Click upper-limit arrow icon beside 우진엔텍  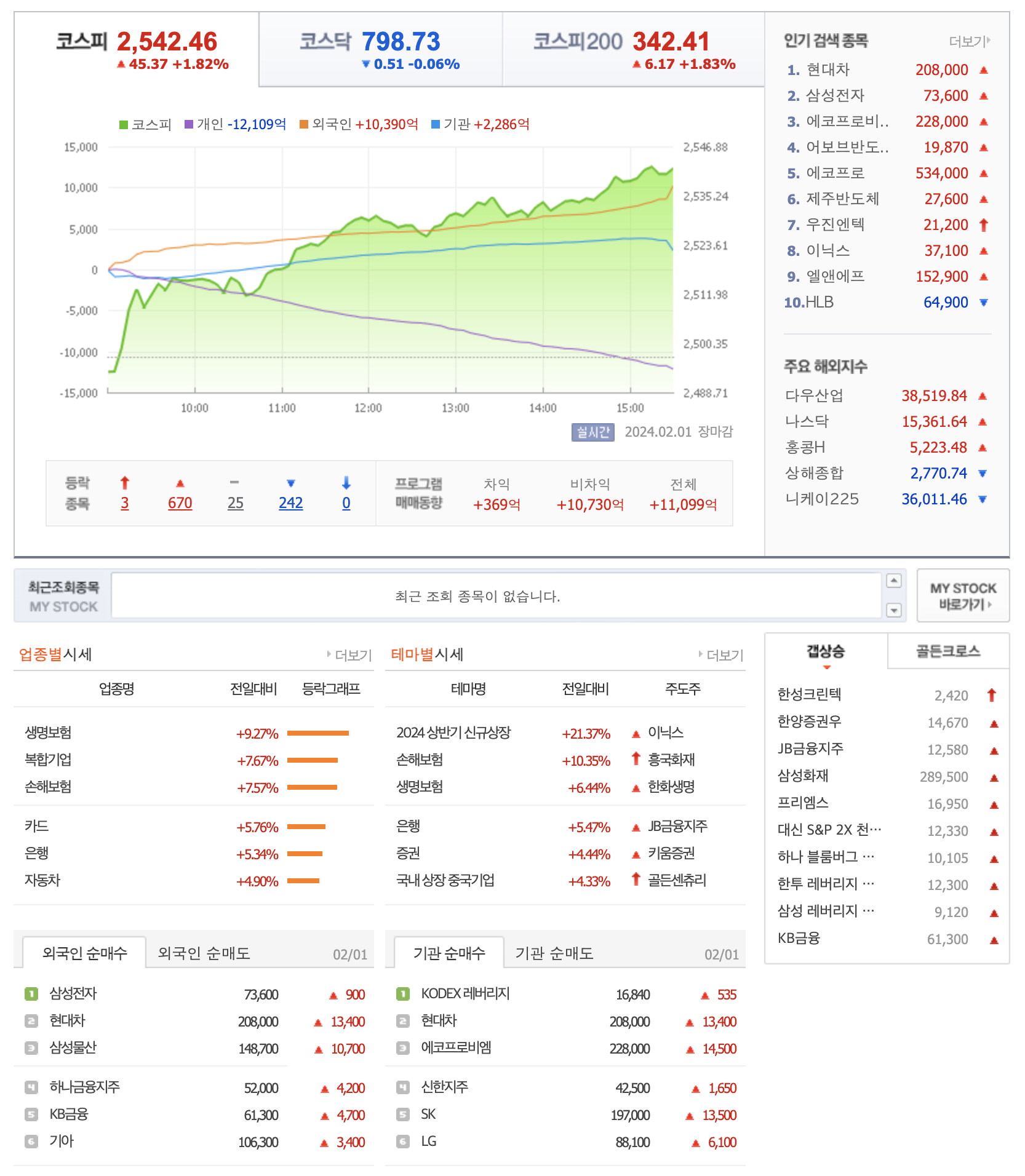[x=984, y=225]
